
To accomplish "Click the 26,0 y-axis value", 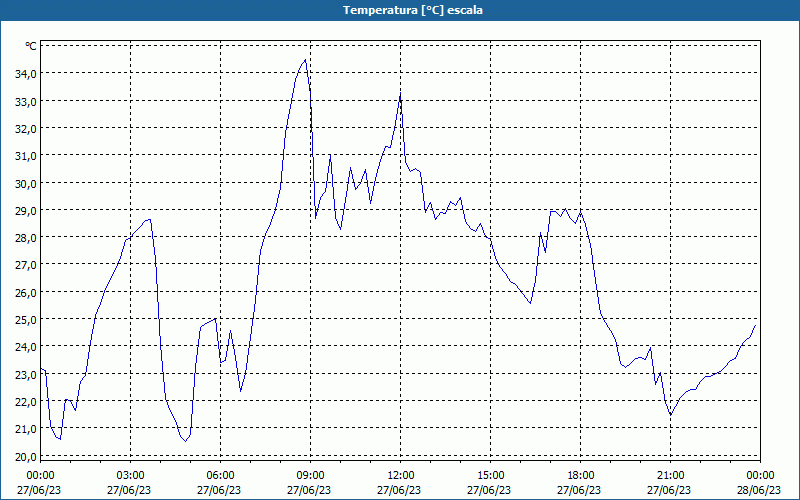I will coord(26,292).
